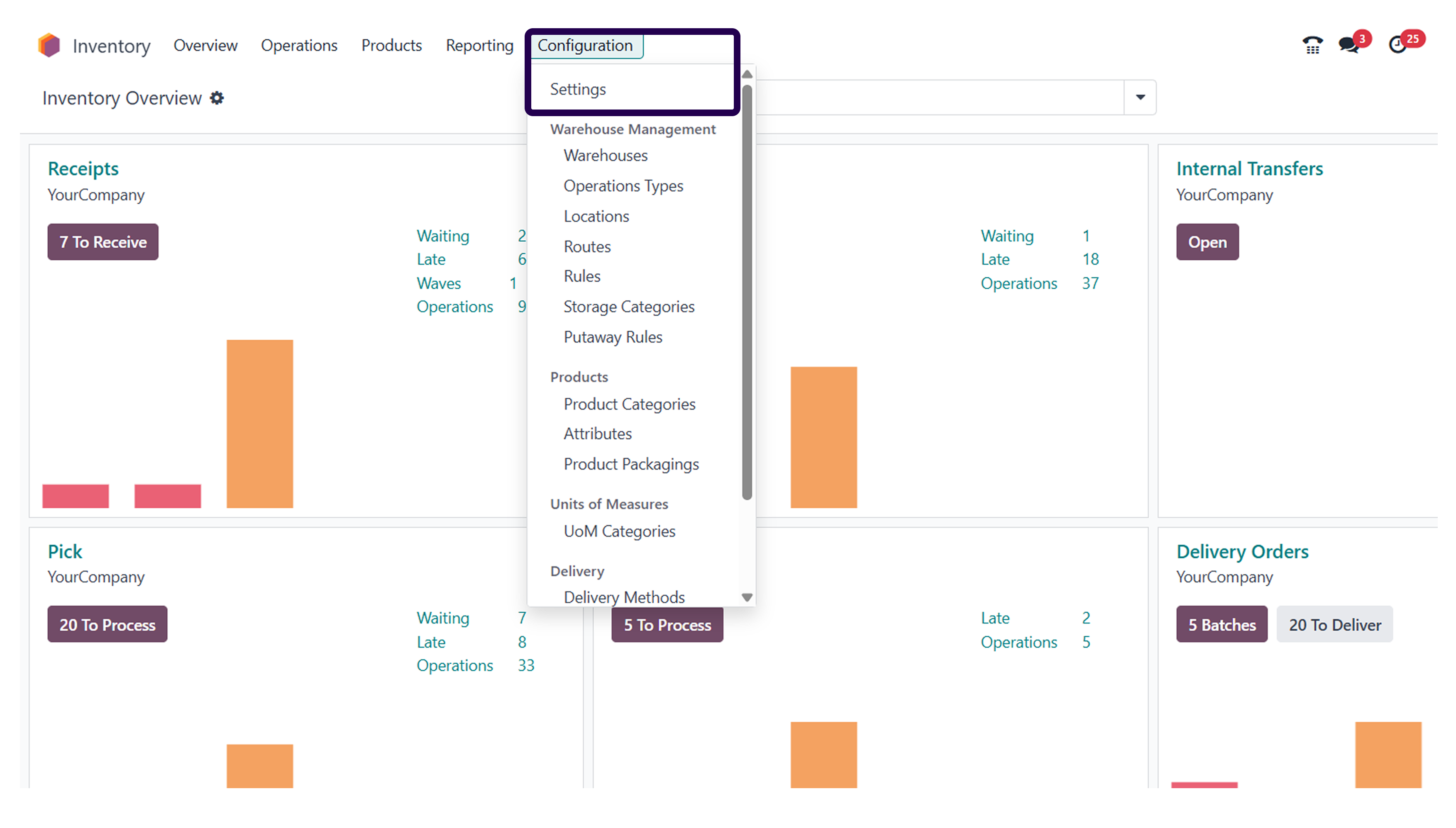Open the Operations menu
This screenshot has height=828, width=1456.
(299, 46)
